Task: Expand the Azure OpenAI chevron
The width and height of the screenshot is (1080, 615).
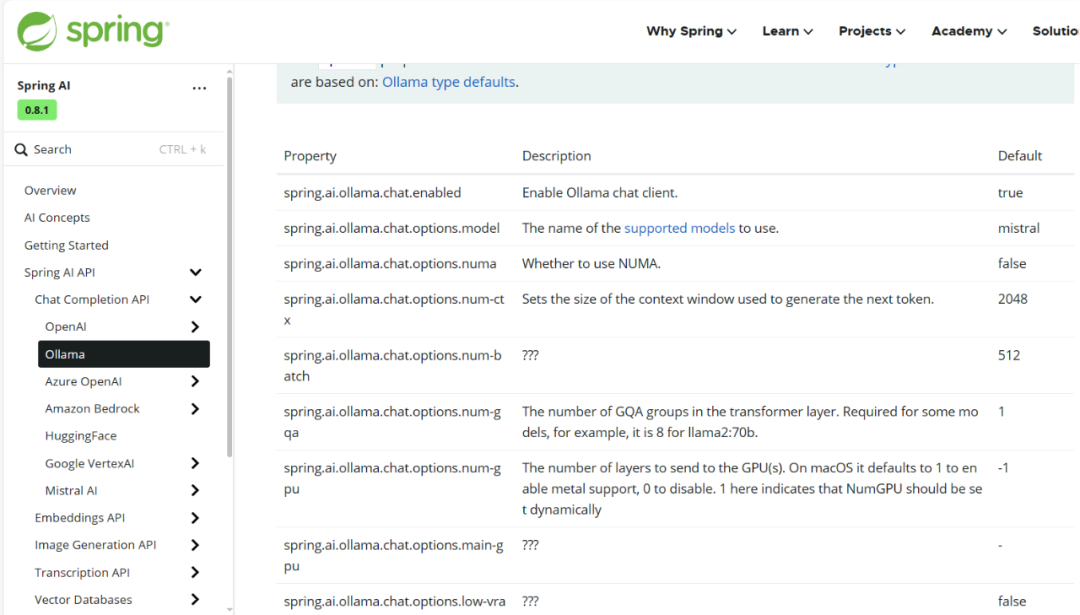Action: (x=195, y=381)
